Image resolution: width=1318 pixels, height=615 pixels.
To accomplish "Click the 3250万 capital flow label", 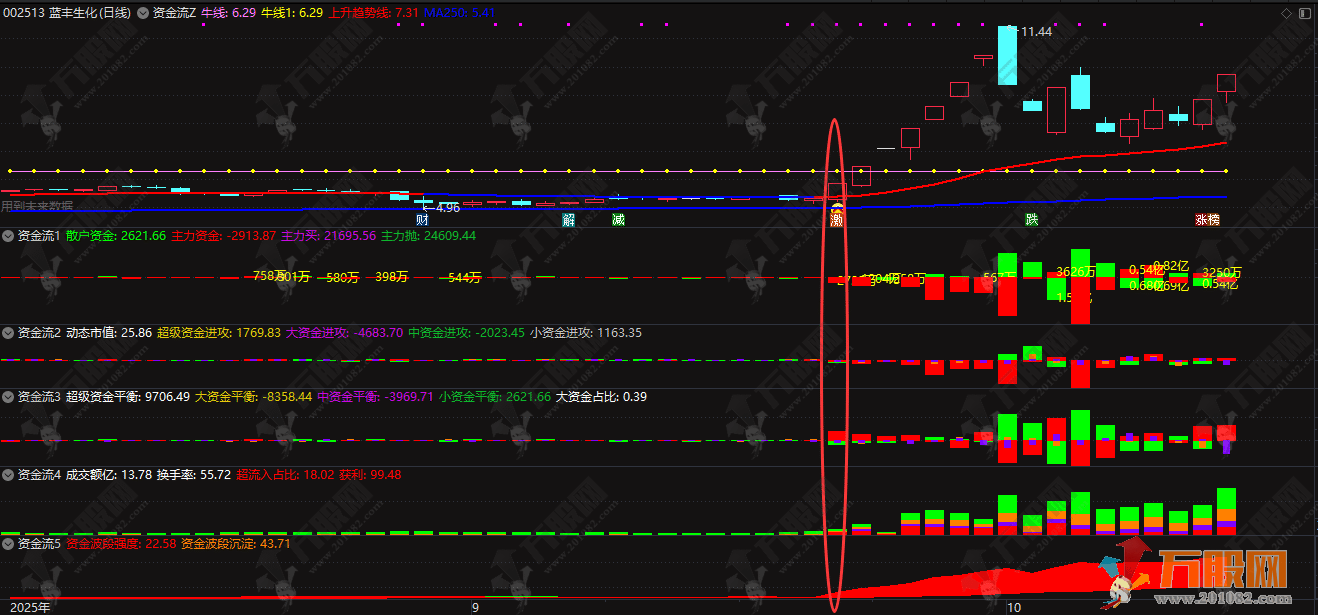I will (1222, 272).
